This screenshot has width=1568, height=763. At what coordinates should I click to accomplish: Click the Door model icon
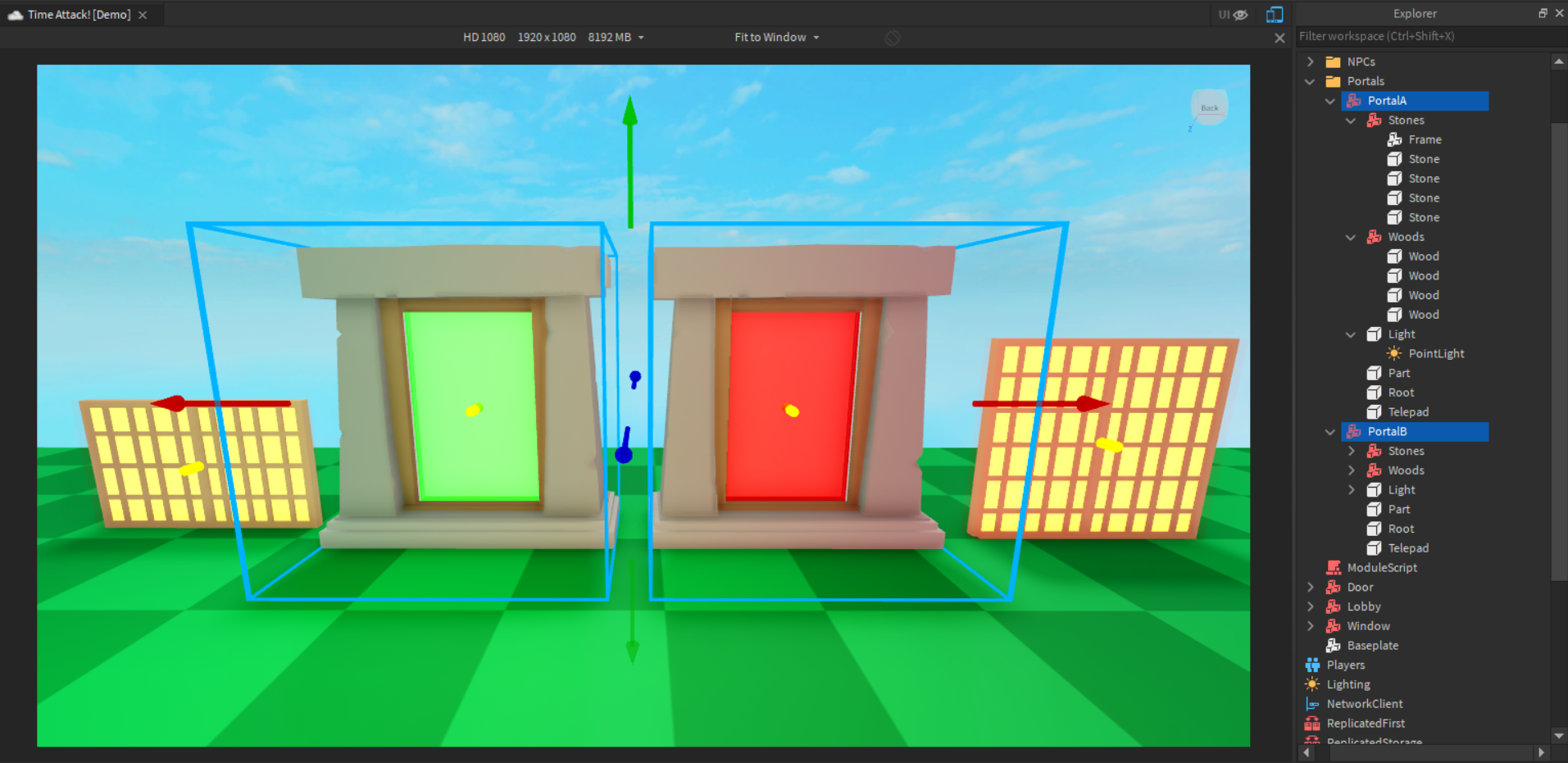pos(1334,587)
